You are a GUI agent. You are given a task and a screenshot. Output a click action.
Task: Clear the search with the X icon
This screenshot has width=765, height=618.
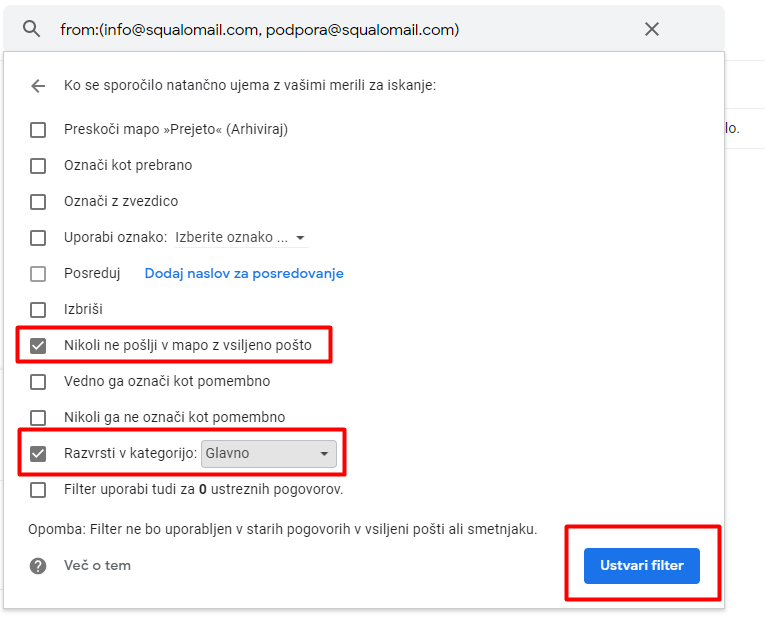tap(652, 29)
